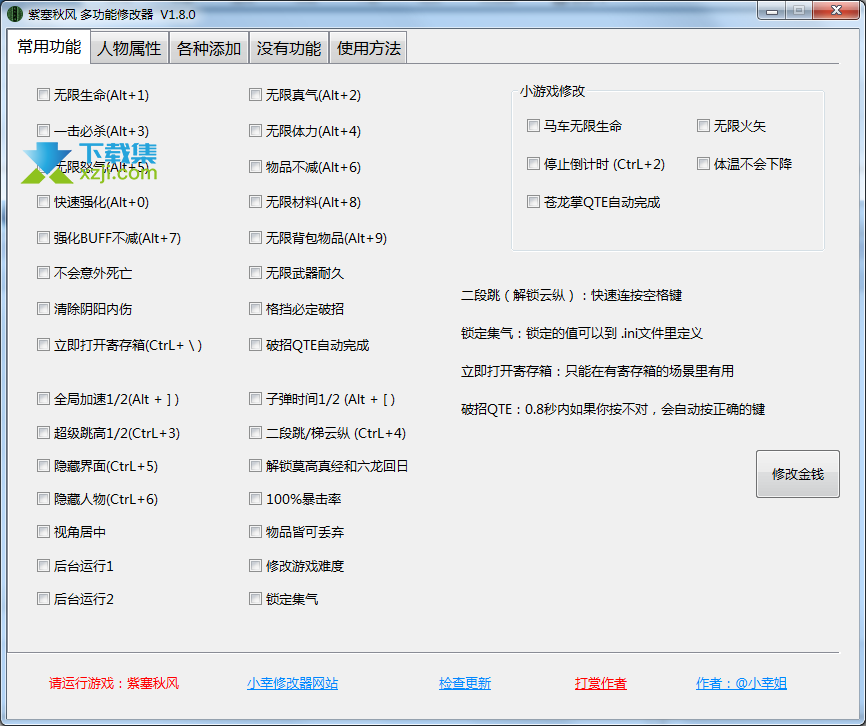The image size is (866, 726).
Task: Check 无限体力(Alt+4)
Action: (255, 131)
